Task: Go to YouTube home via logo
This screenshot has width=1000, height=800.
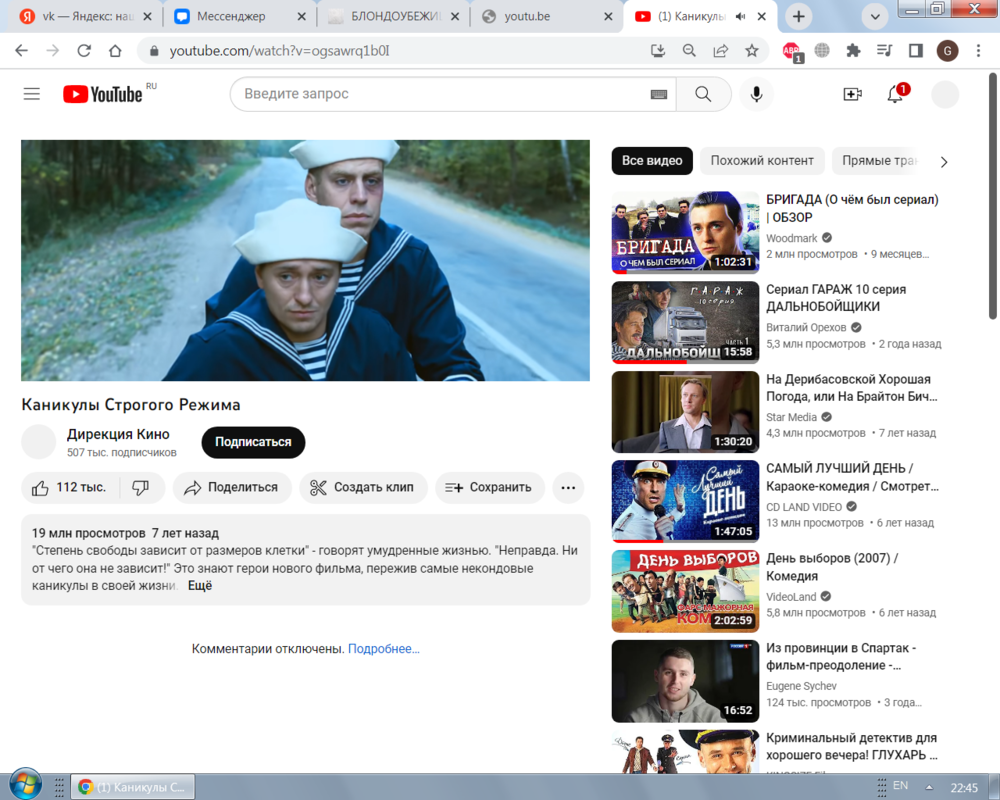Action: click(x=103, y=94)
